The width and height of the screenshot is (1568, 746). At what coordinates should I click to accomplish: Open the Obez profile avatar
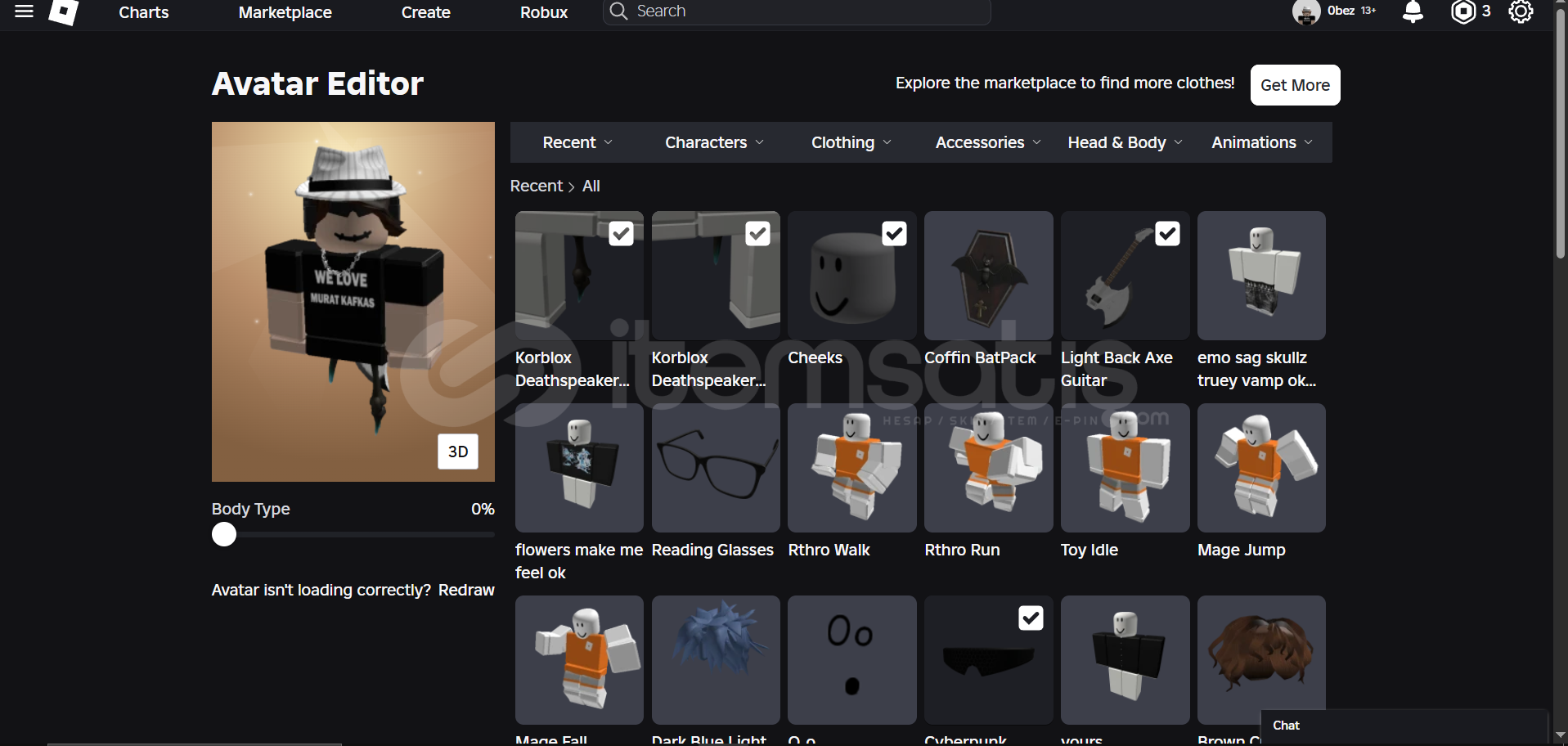(1306, 12)
